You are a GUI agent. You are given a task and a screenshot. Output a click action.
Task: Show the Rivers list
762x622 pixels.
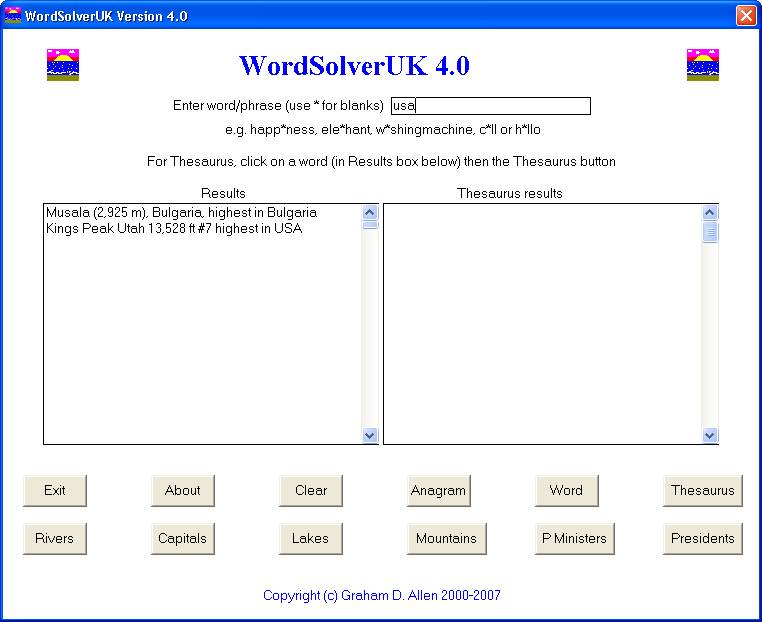click(55, 539)
